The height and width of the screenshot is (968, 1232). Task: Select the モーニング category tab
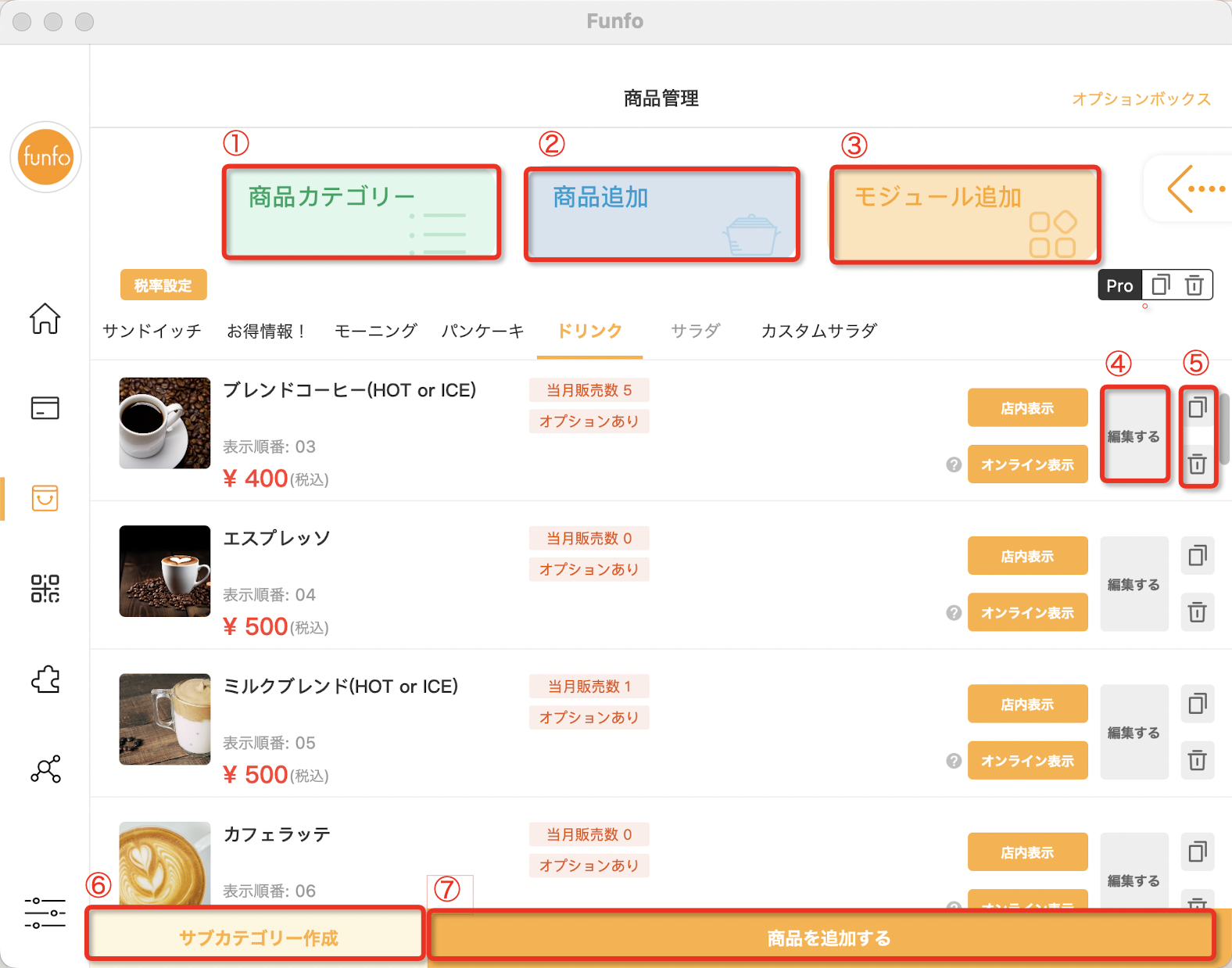(x=375, y=331)
